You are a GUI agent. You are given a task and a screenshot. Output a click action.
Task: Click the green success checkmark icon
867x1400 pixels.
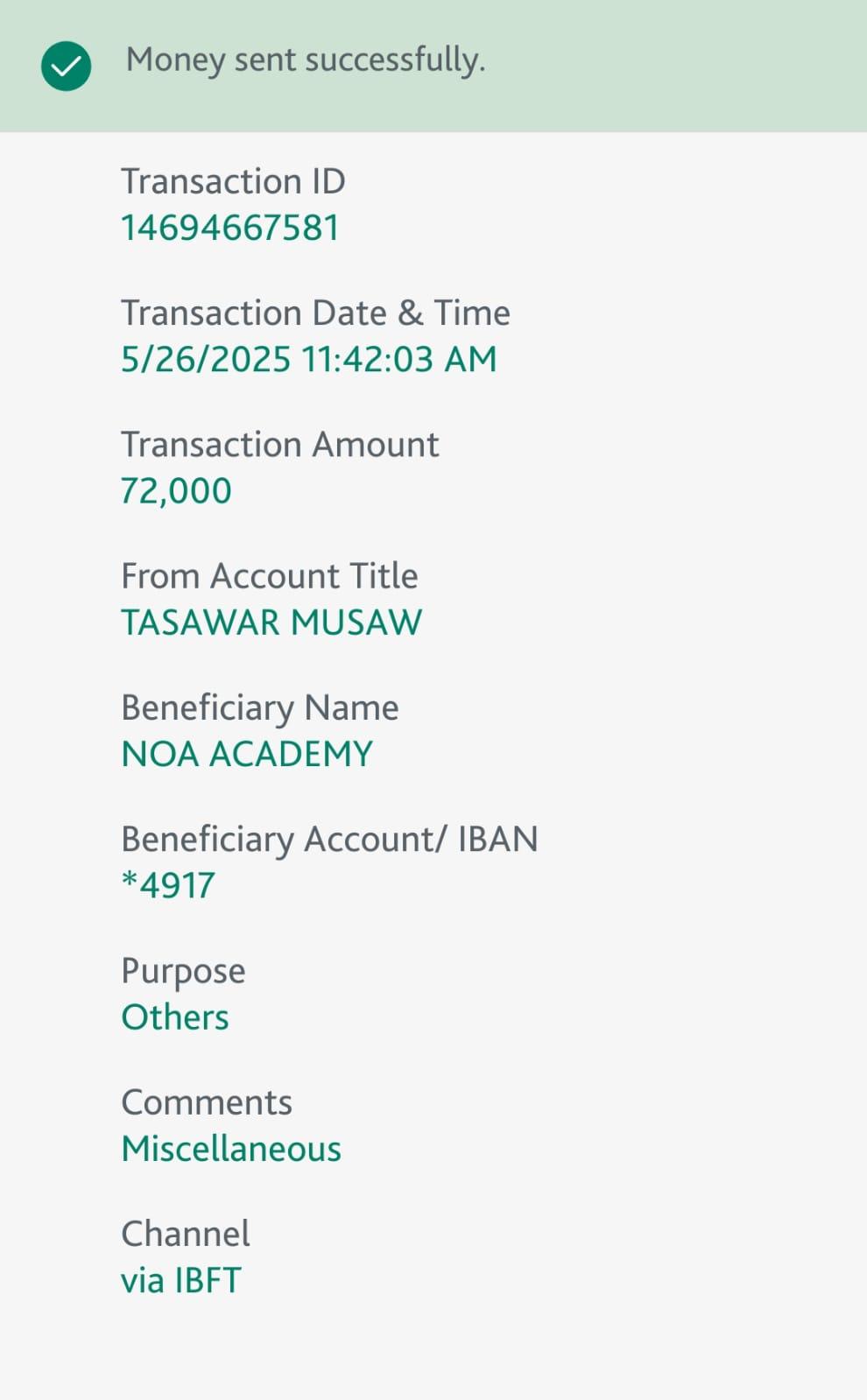[x=66, y=66]
